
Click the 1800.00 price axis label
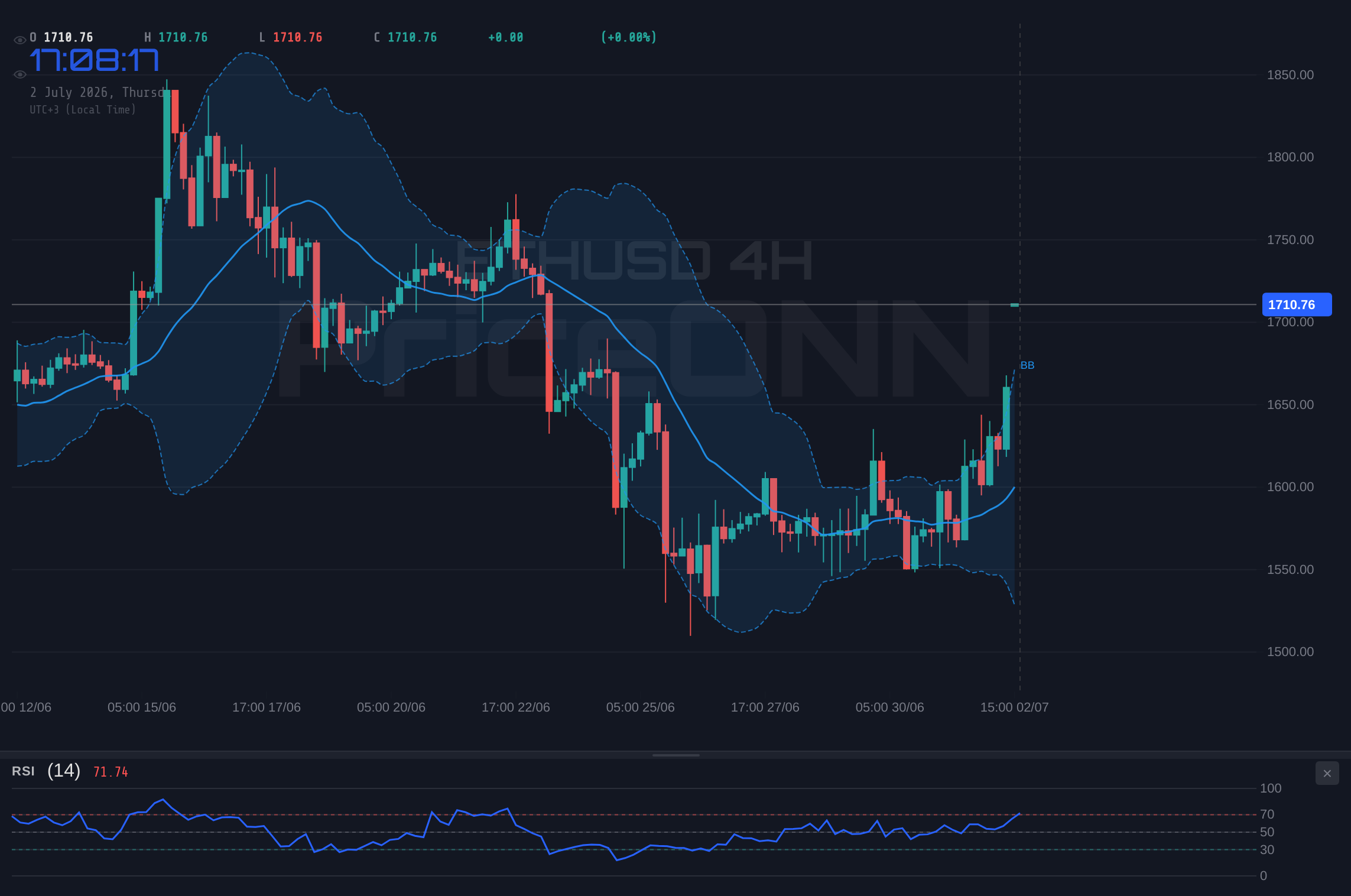click(1290, 157)
